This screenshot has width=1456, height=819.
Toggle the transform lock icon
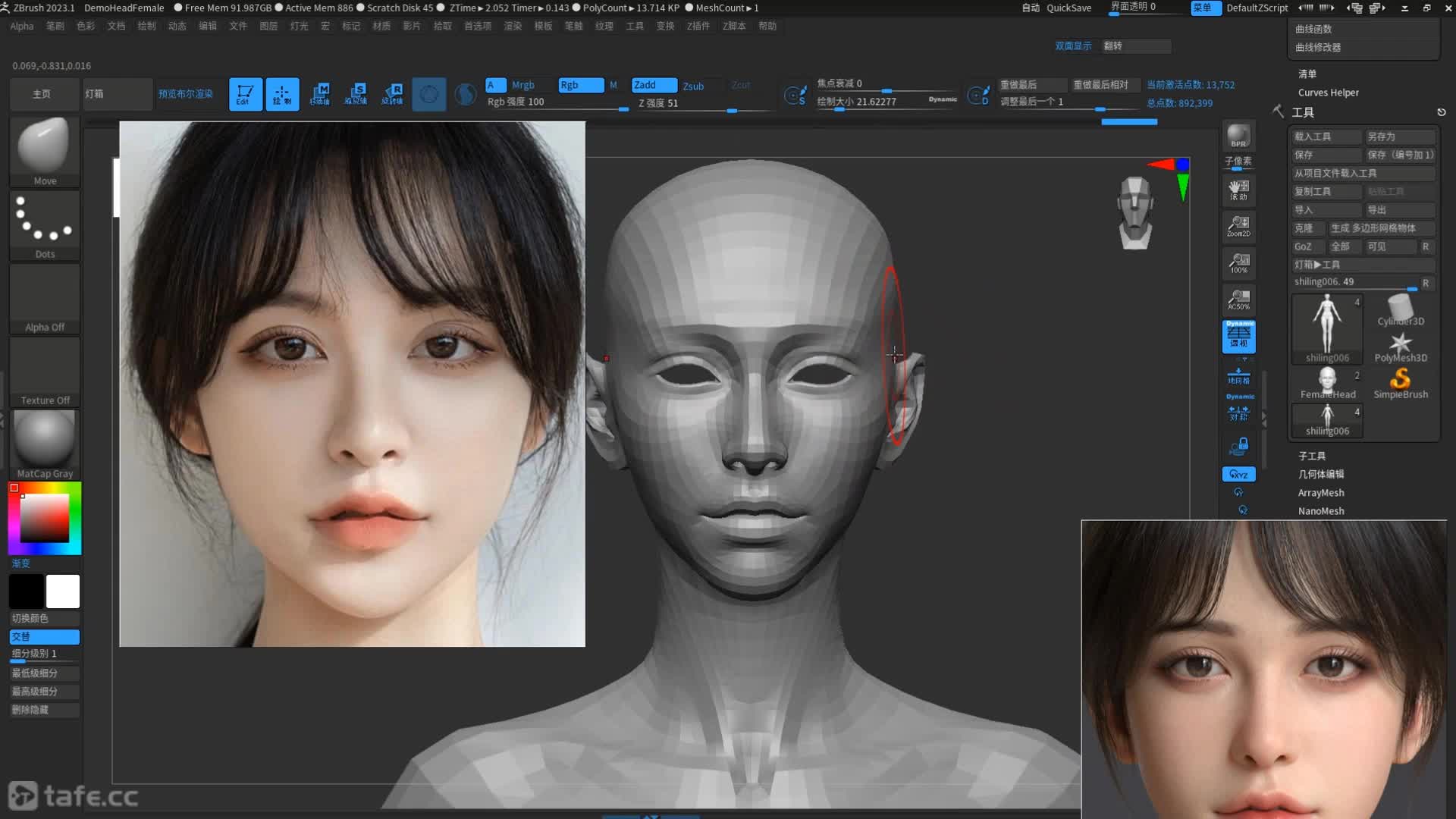1238,446
